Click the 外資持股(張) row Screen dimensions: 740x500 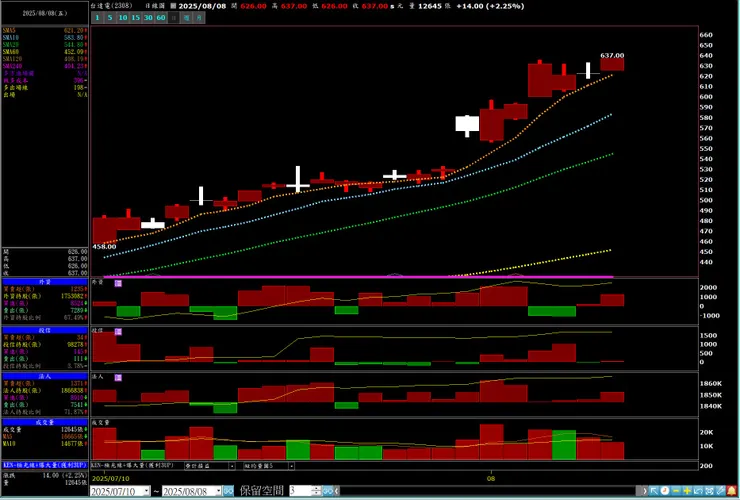tap(45, 296)
